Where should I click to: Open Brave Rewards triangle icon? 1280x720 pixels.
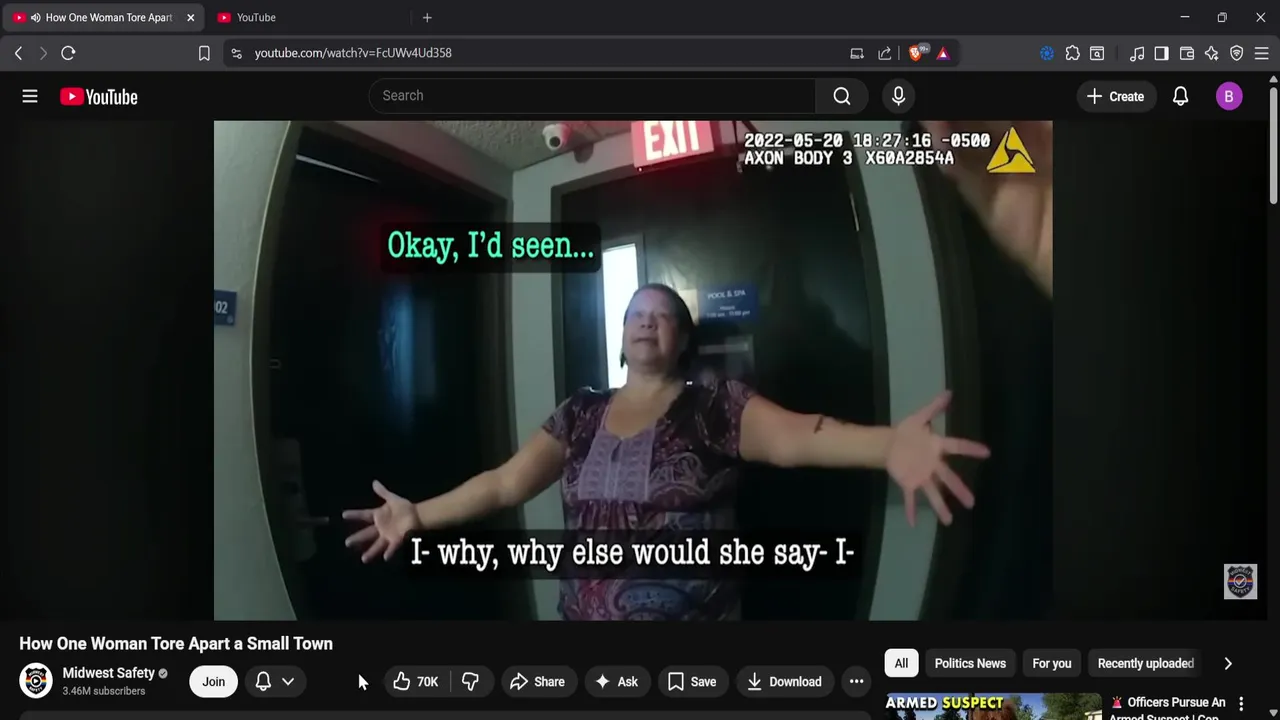point(943,53)
